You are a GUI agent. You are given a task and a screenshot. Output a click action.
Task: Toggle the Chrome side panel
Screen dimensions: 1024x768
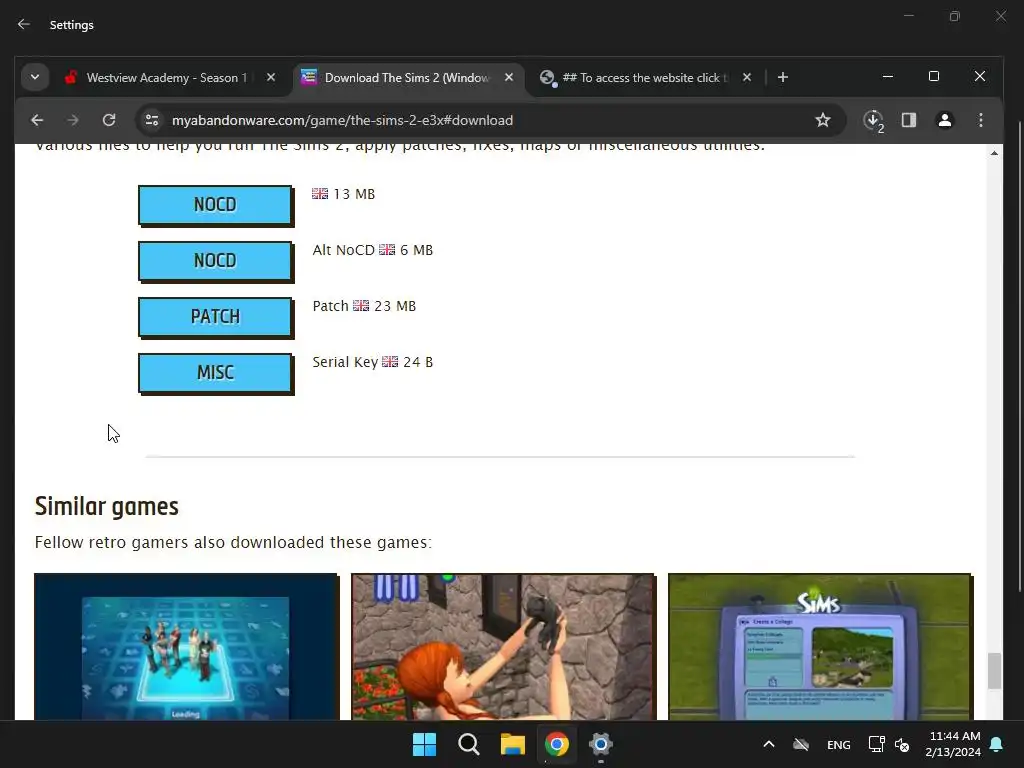(908, 120)
